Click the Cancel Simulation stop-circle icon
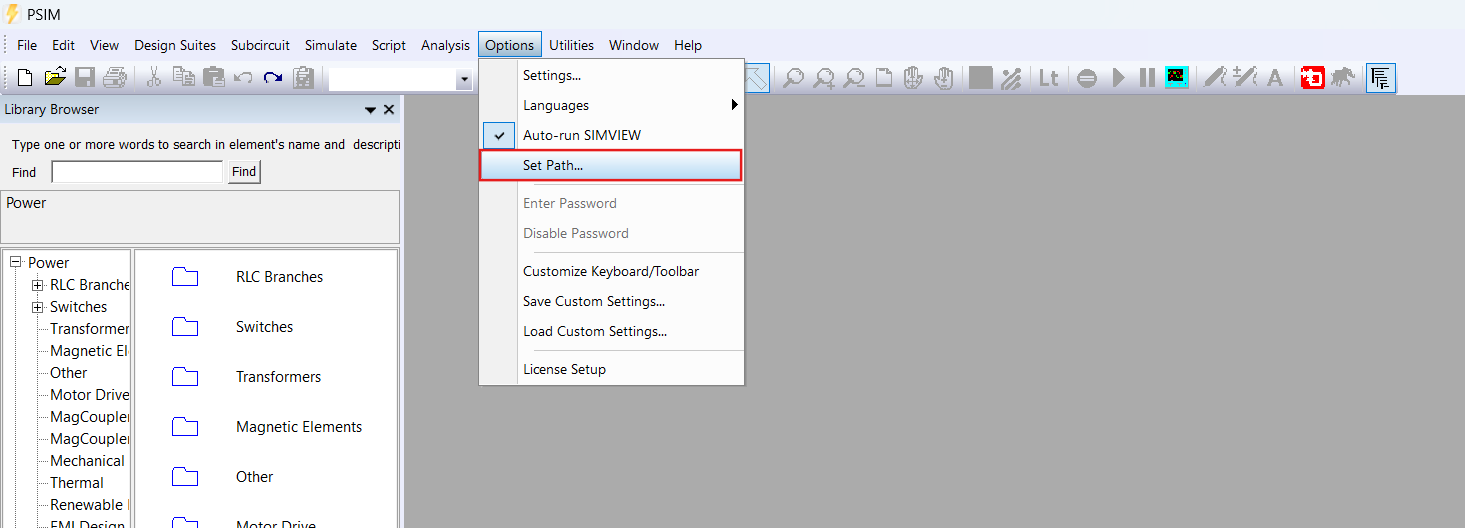1465x528 pixels. pyautogui.click(x=1088, y=78)
